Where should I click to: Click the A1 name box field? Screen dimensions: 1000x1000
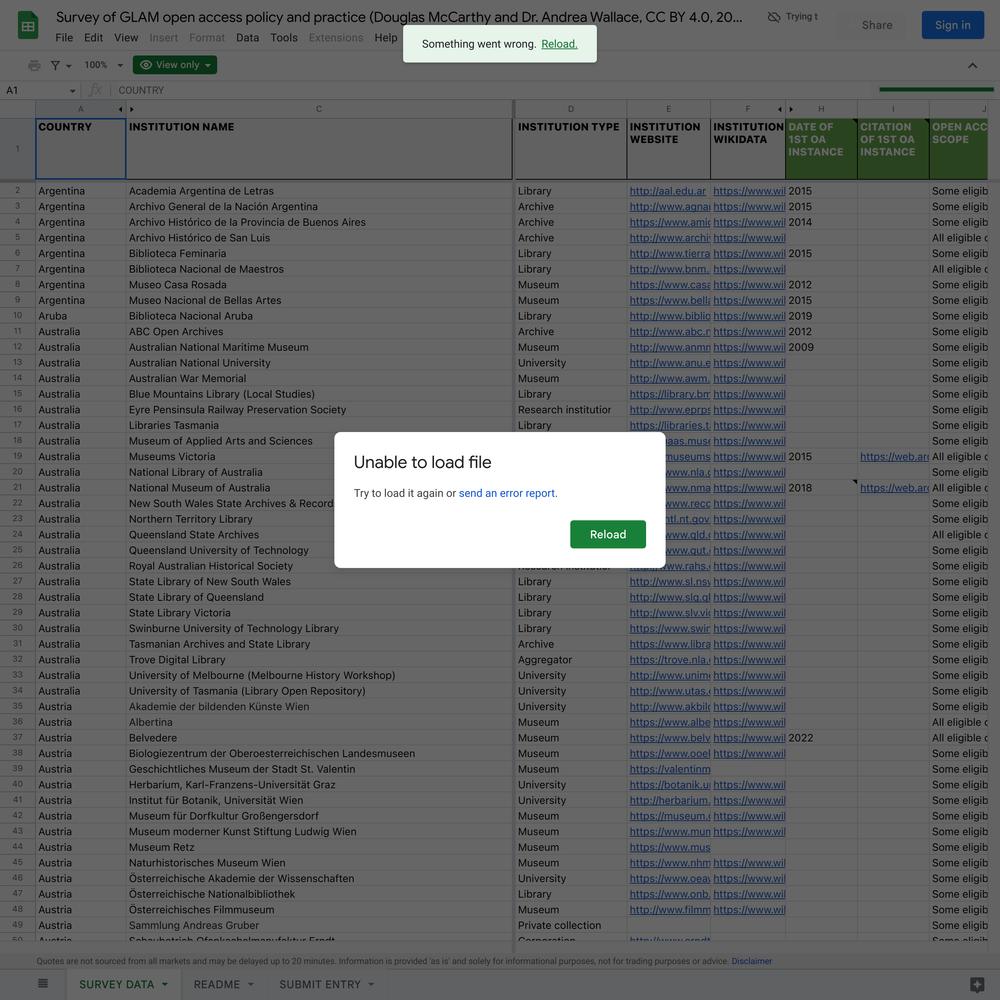point(38,91)
